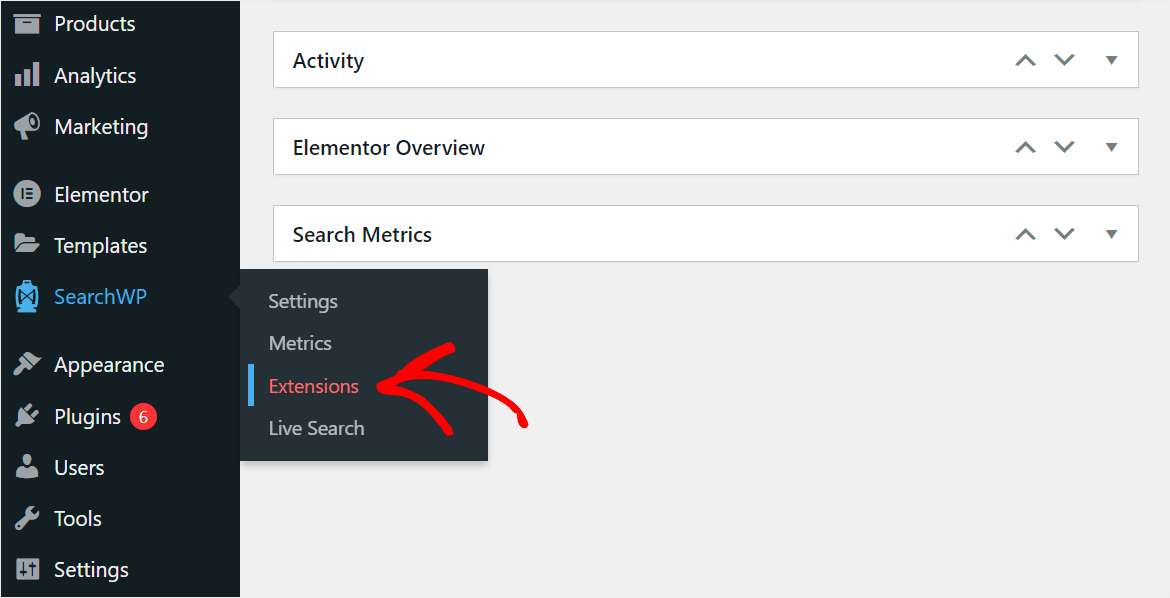Click the red Plugins update count badge
The height and width of the screenshot is (598, 1170).
coord(146,415)
